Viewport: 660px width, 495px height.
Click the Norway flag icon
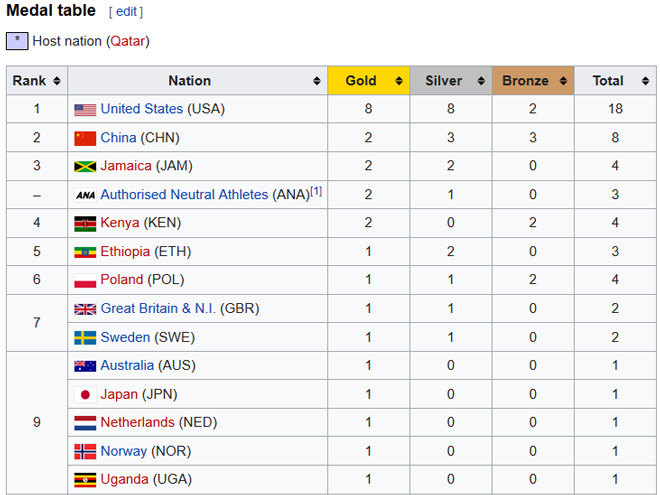pyautogui.click(x=85, y=451)
